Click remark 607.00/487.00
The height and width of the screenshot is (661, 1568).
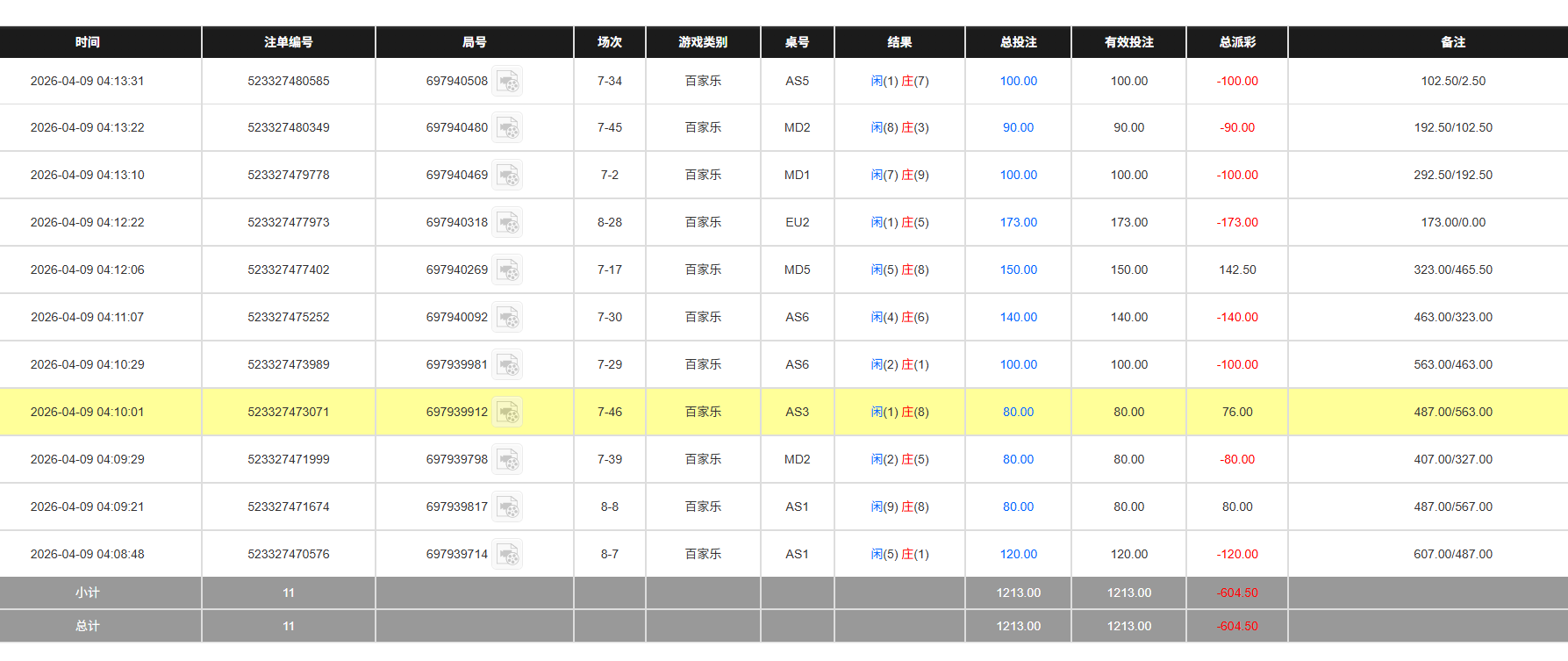point(1453,555)
